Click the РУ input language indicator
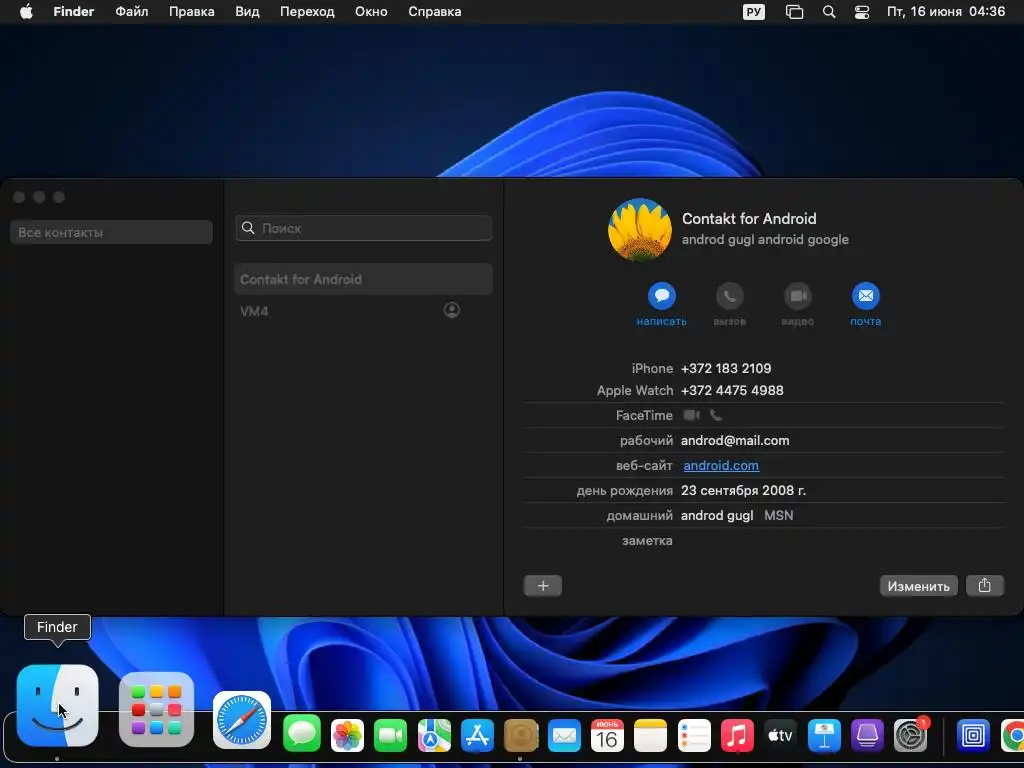 754,12
